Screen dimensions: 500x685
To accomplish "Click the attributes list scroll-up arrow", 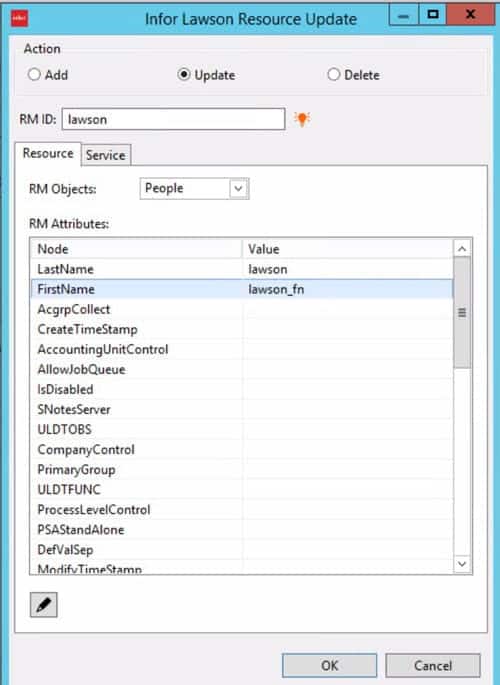I will tap(462, 249).
